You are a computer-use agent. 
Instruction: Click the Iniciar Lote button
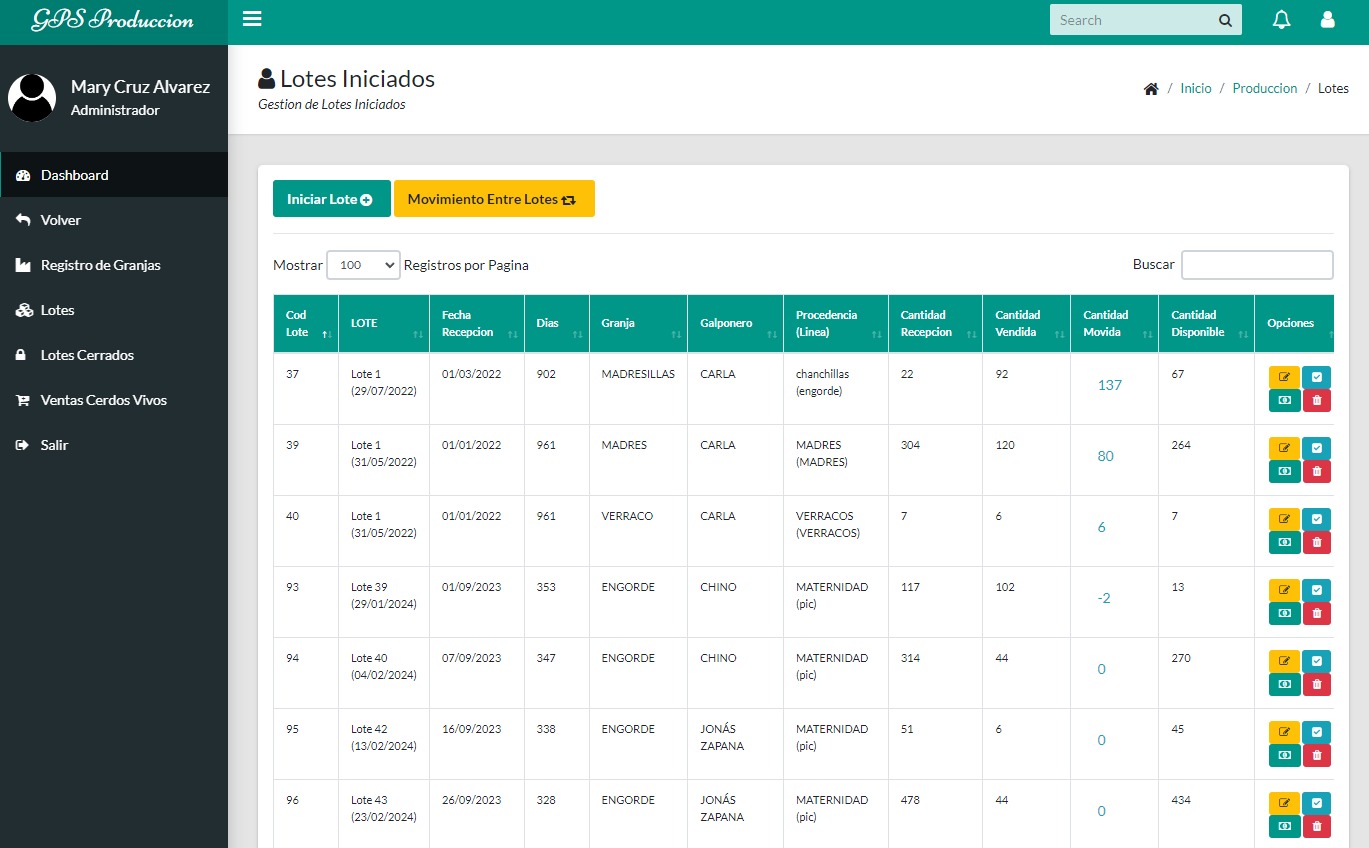tap(331, 199)
